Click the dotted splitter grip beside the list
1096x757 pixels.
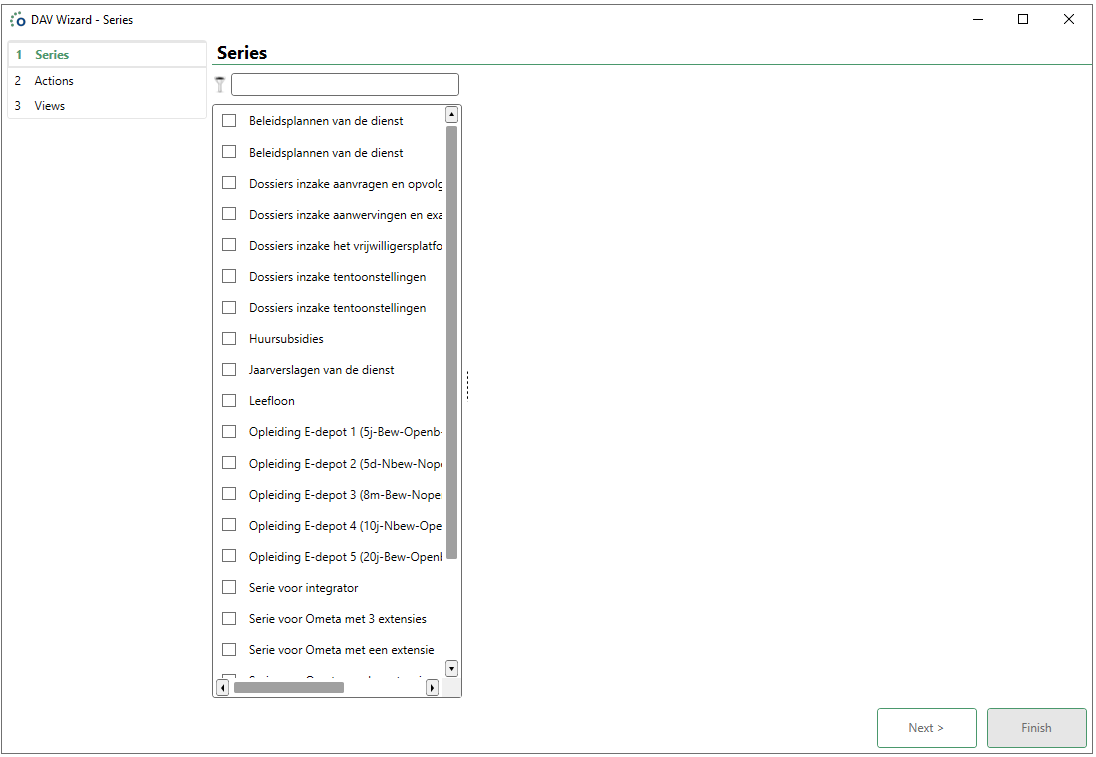(467, 385)
